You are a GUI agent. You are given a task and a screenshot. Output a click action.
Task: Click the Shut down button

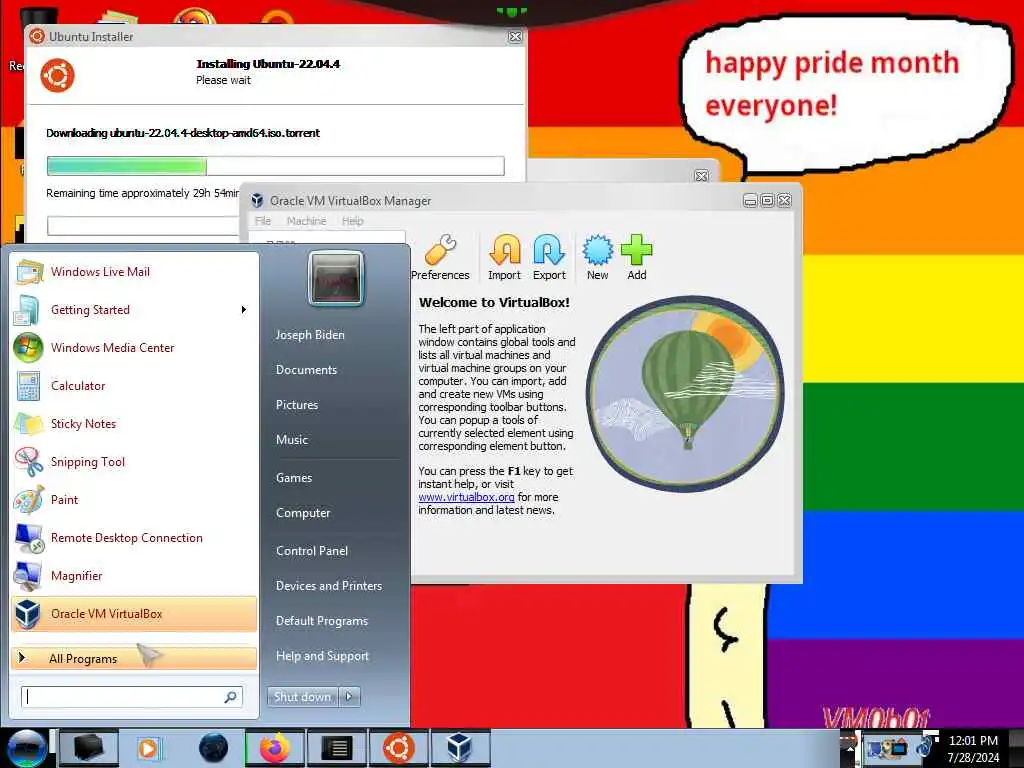pyautogui.click(x=303, y=696)
